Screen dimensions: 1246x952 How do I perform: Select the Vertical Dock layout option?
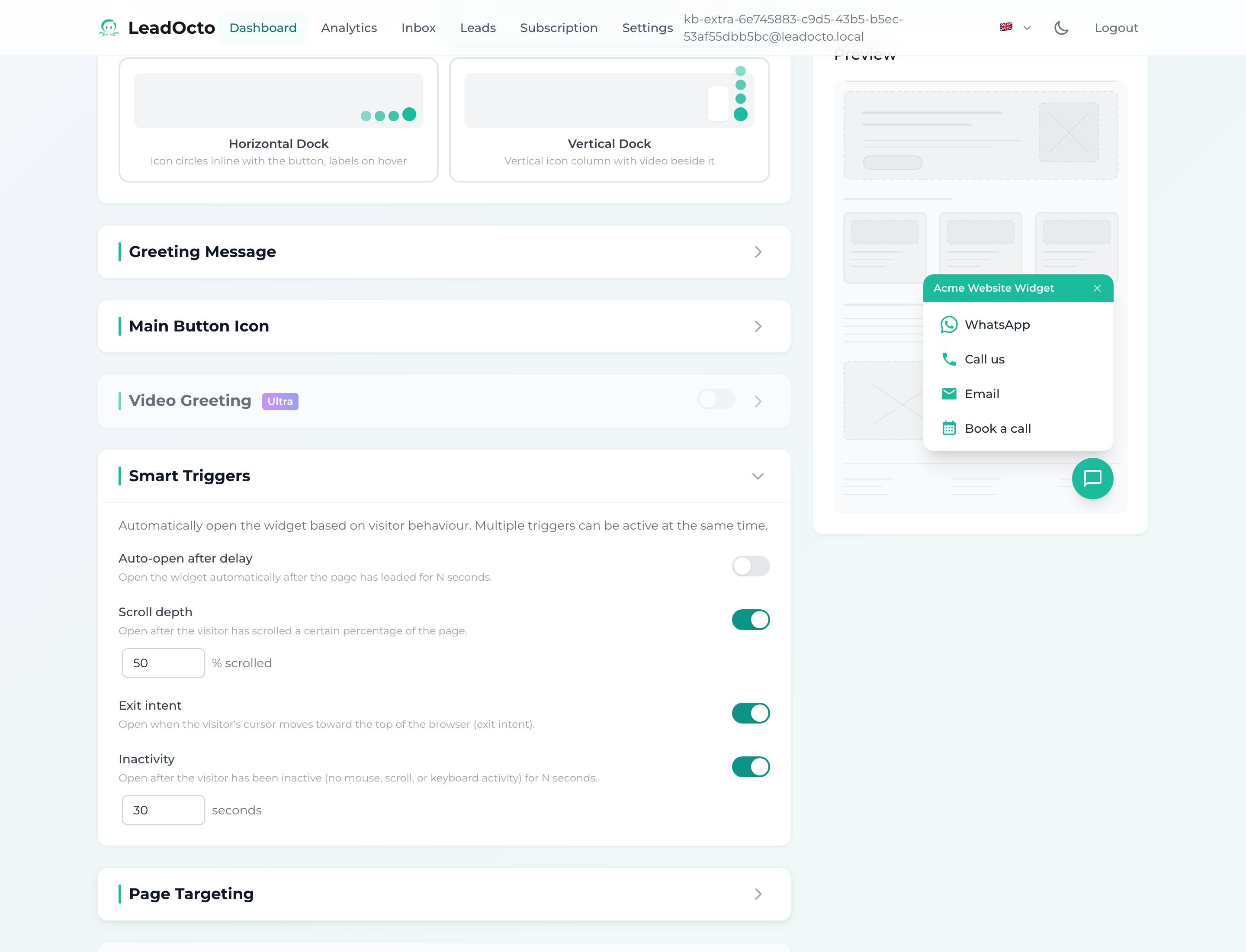pyautogui.click(x=609, y=120)
